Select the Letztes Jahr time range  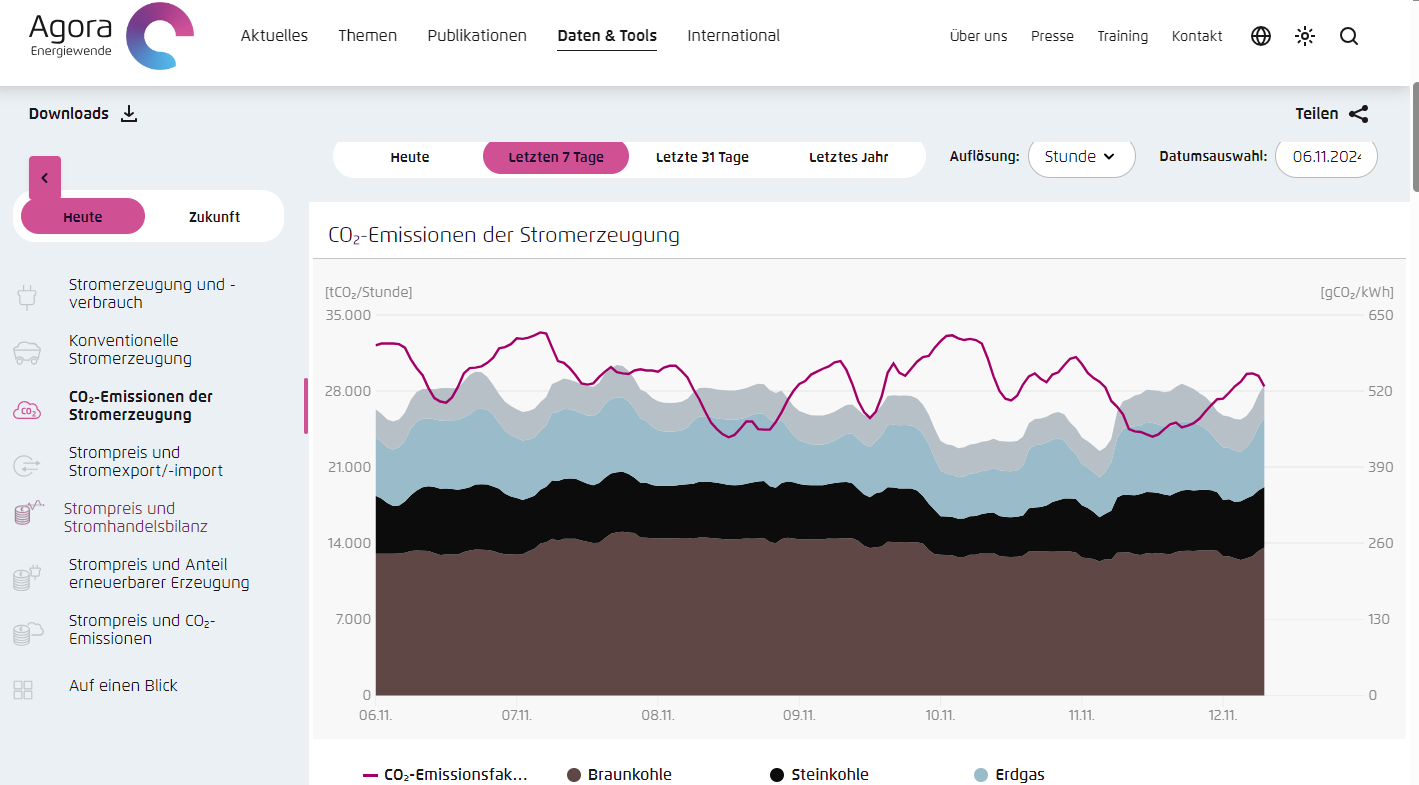coord(848,157)
